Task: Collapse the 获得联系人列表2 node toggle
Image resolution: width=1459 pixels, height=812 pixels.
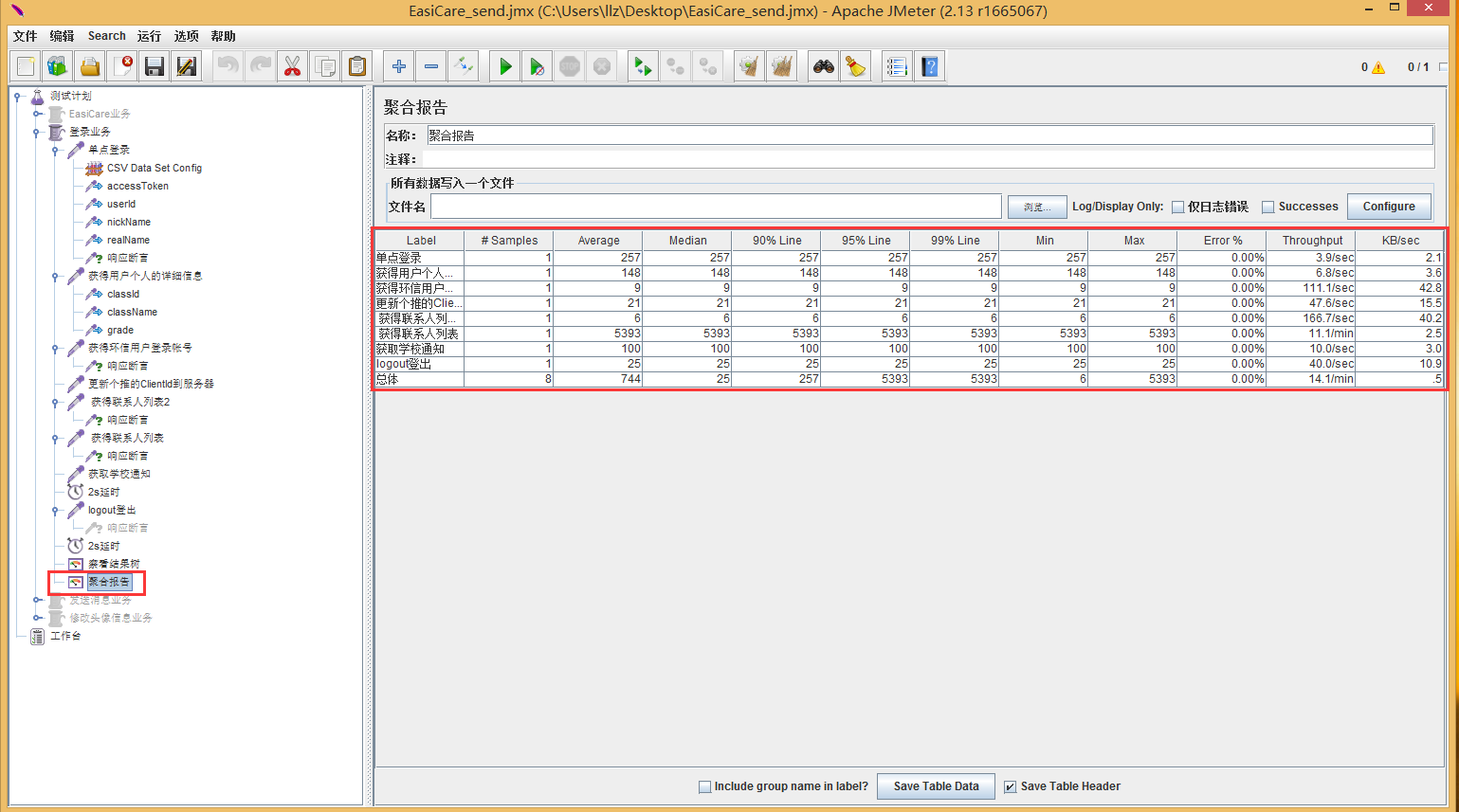Action: [56, 402]
